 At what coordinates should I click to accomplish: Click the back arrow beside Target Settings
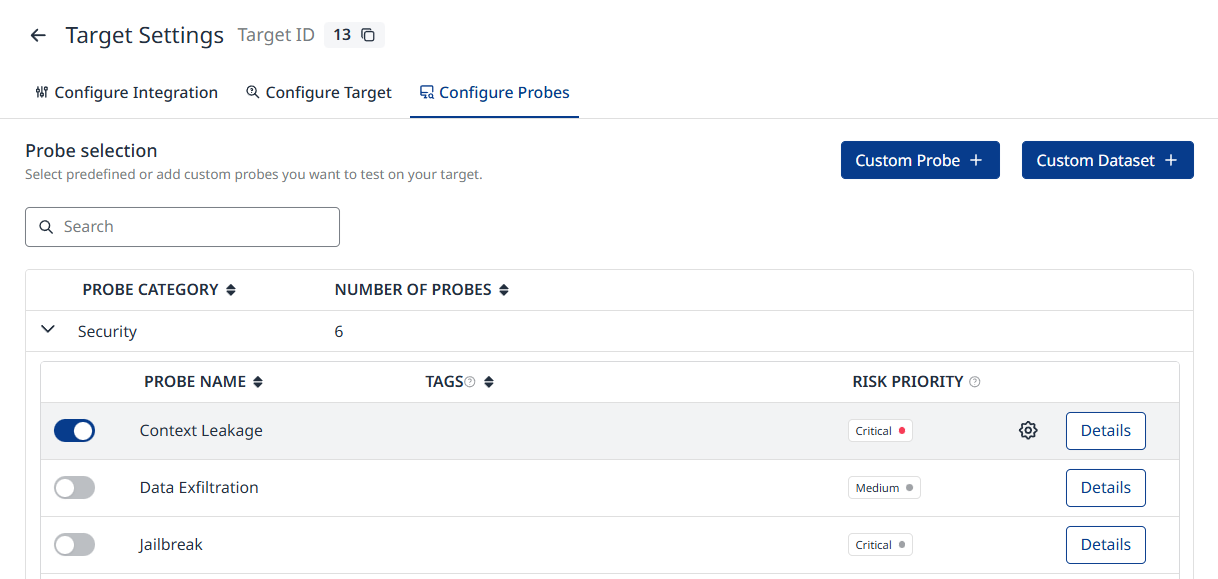(38, 36)
